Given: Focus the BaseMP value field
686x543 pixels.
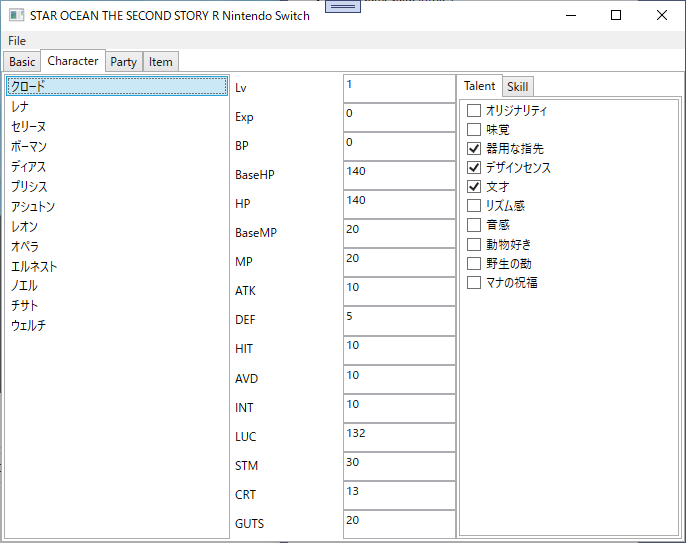Looking at the screenshot, I should [399, 233].
